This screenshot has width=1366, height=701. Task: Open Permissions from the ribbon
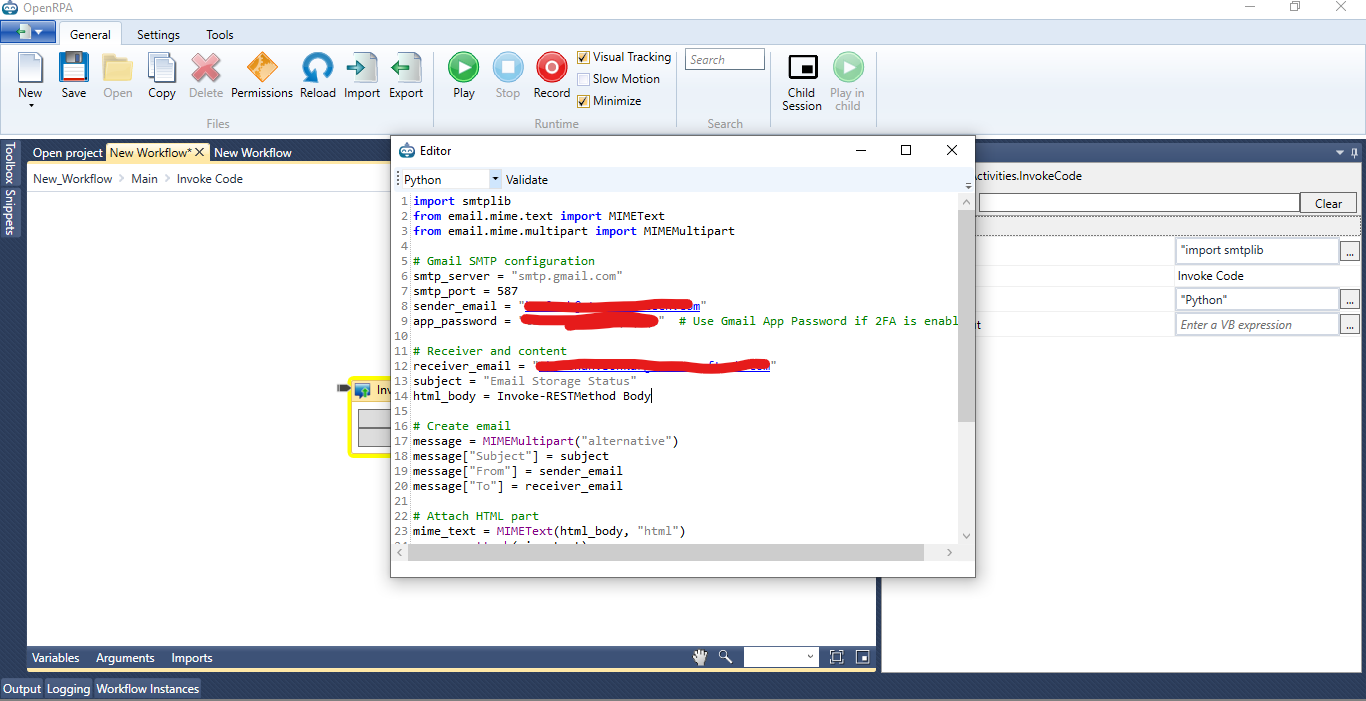(x=262, y=68)
